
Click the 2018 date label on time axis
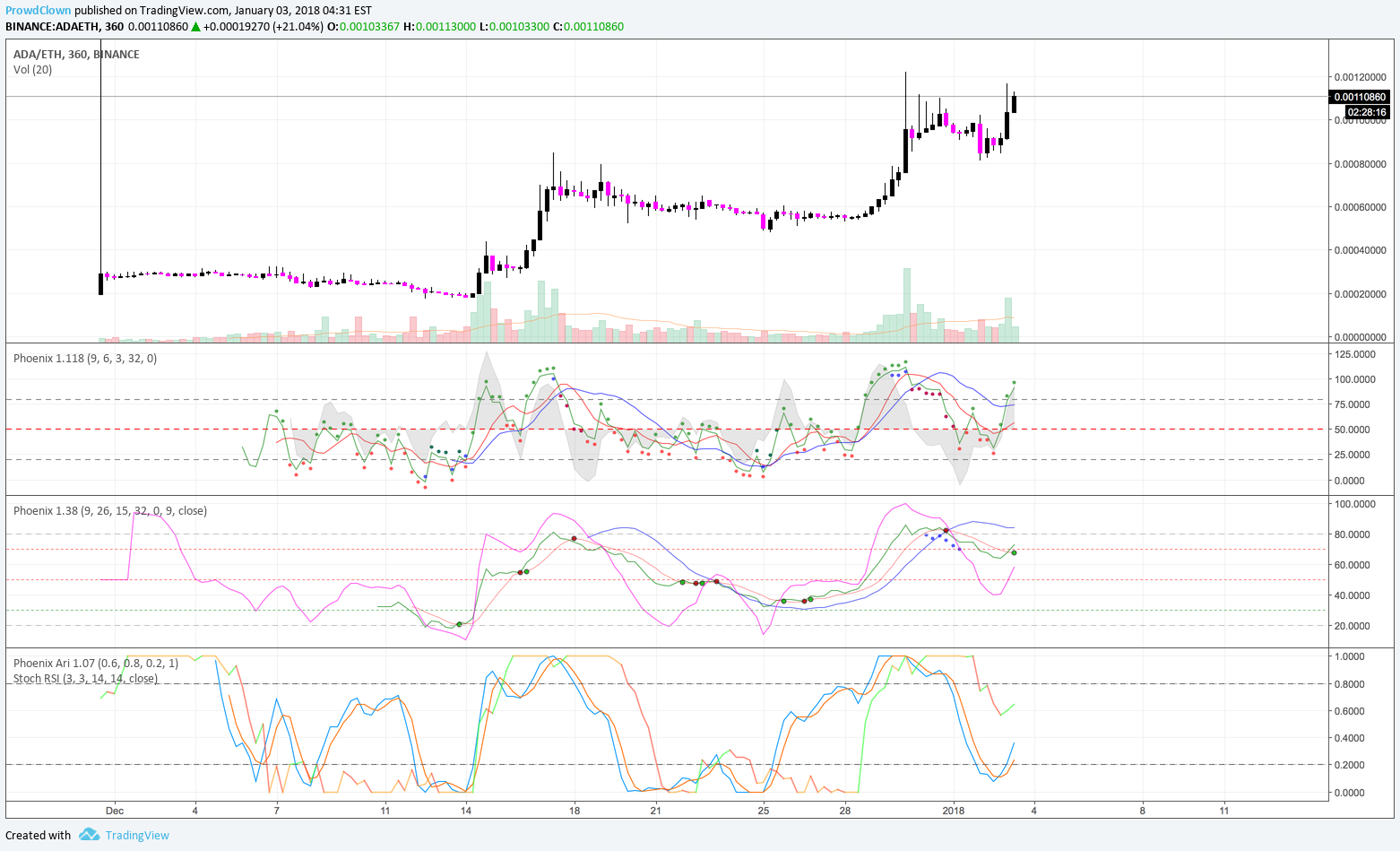coord(954,811)
